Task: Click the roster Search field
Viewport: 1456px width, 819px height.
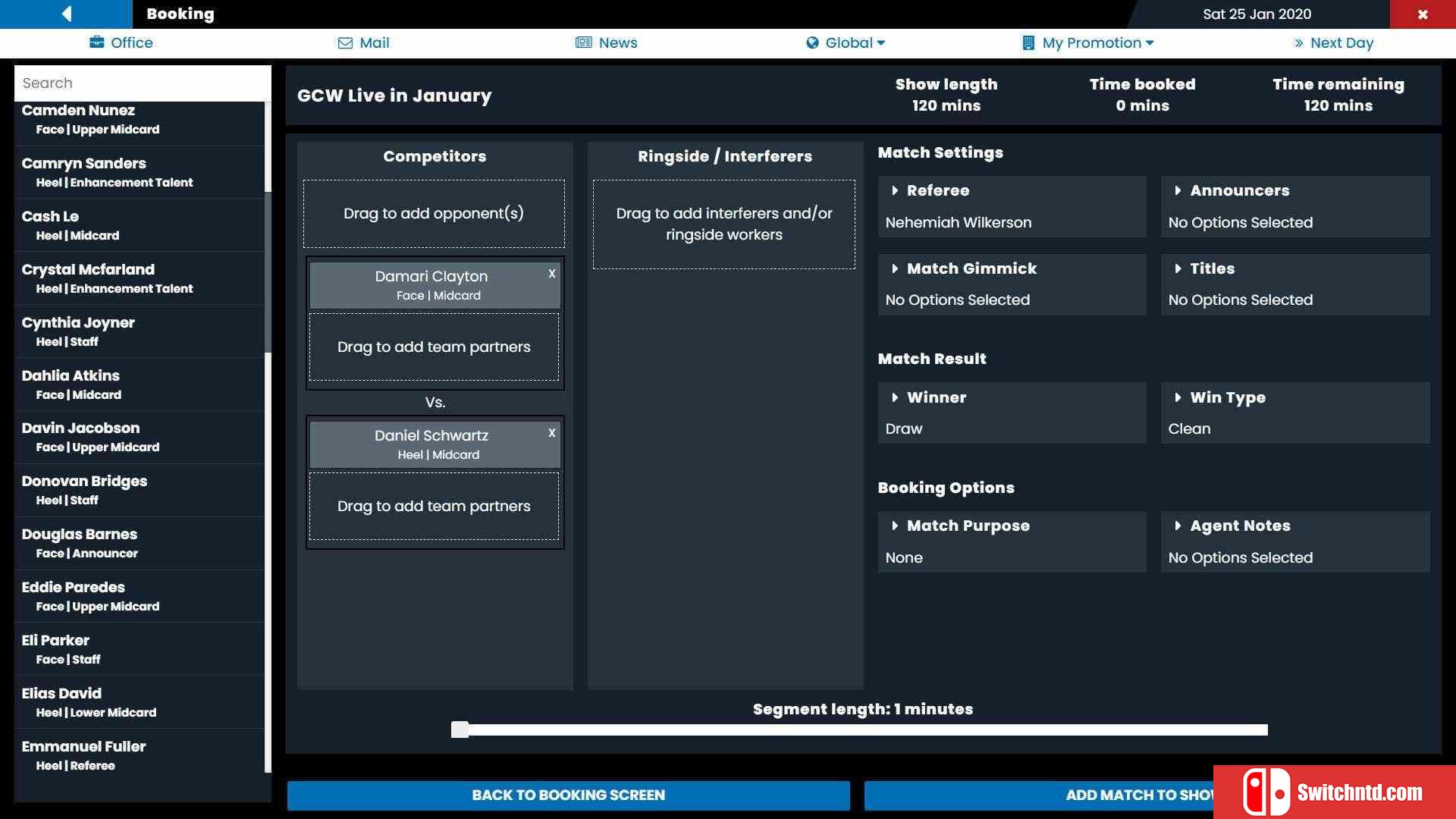Action: coord(143,83)
